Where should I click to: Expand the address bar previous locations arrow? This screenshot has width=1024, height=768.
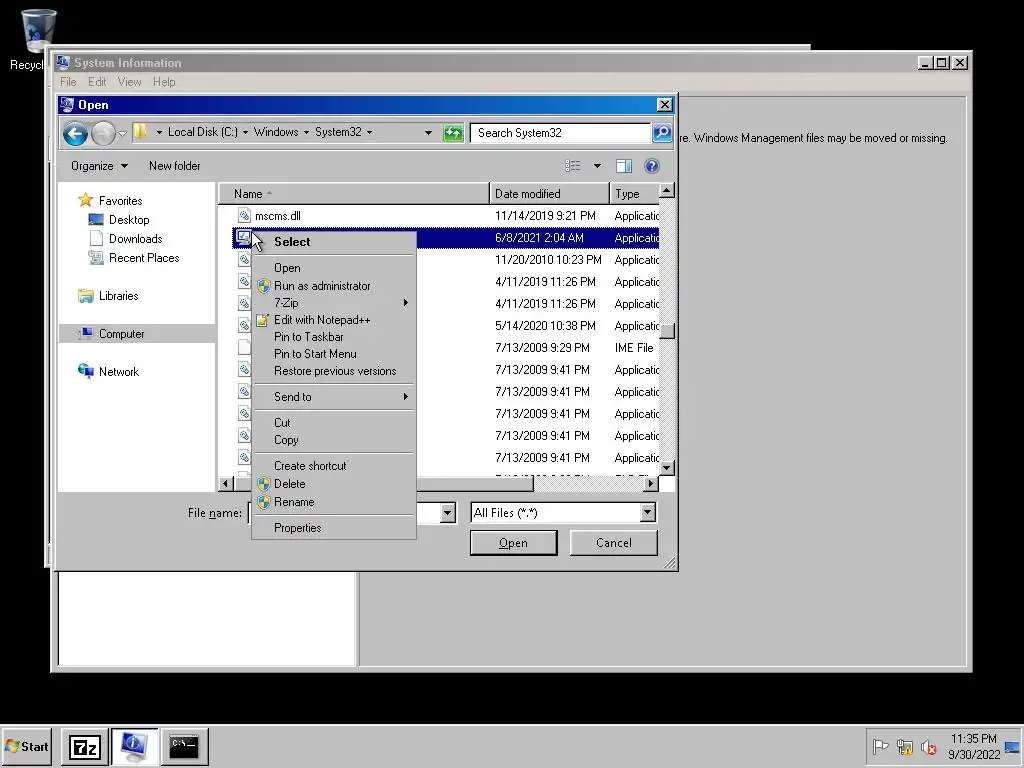click(x=428, y=133)
